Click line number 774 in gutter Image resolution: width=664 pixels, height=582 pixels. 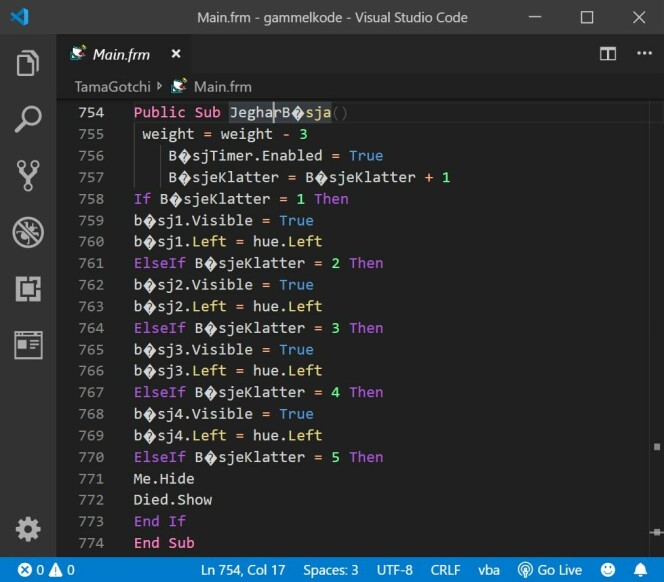click(x=91, y=543)
